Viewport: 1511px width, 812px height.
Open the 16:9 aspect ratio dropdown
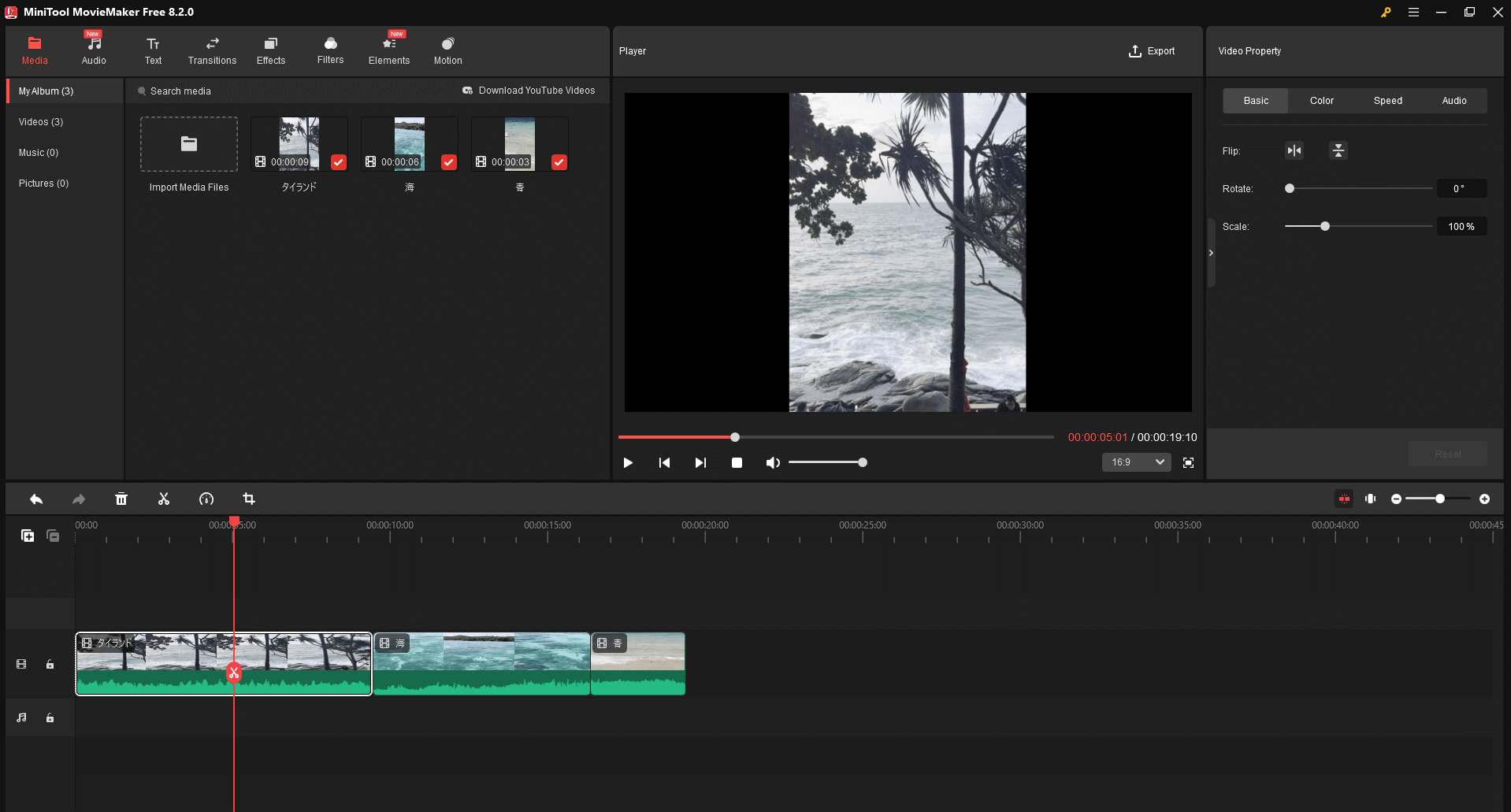(x=1136, y=462)
